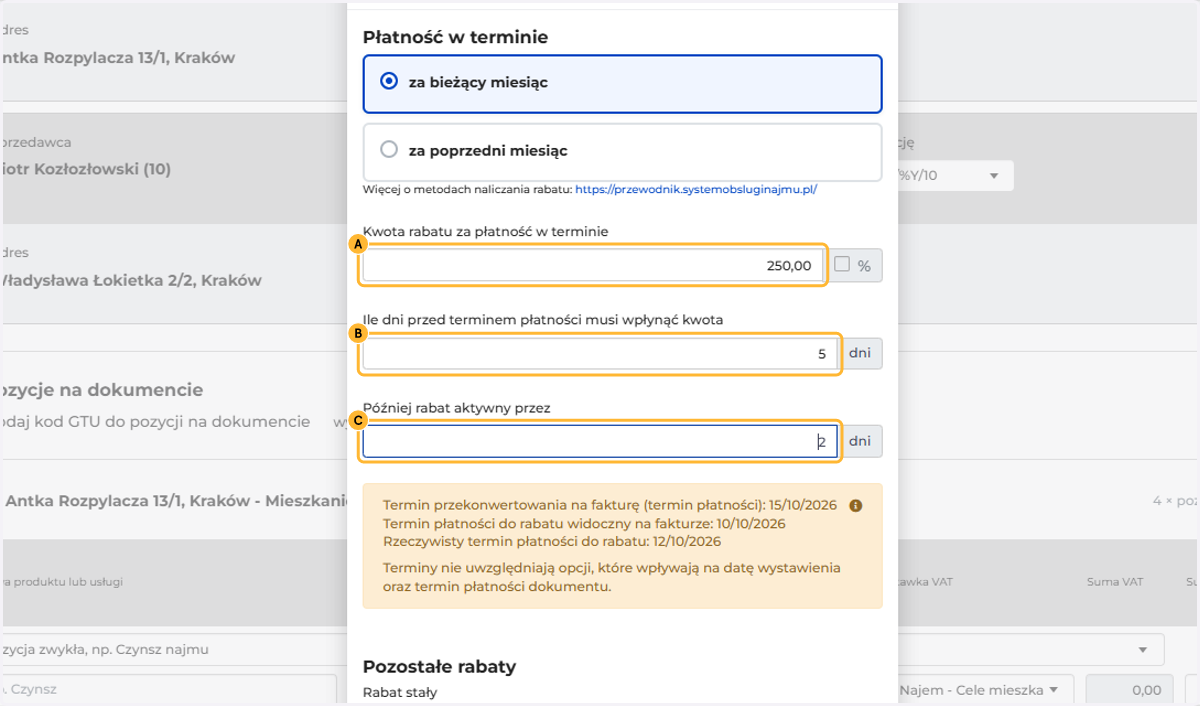
Task: Open 'Pozycja zwykła, np. Czynsz najmu' dropdown
Action: point(580,649)
